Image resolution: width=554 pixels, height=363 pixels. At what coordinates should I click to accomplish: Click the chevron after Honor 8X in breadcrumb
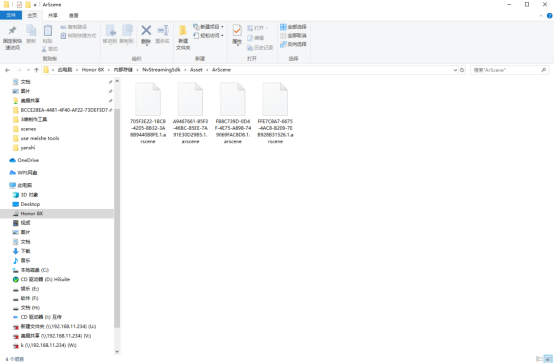(x=109, y=70)
